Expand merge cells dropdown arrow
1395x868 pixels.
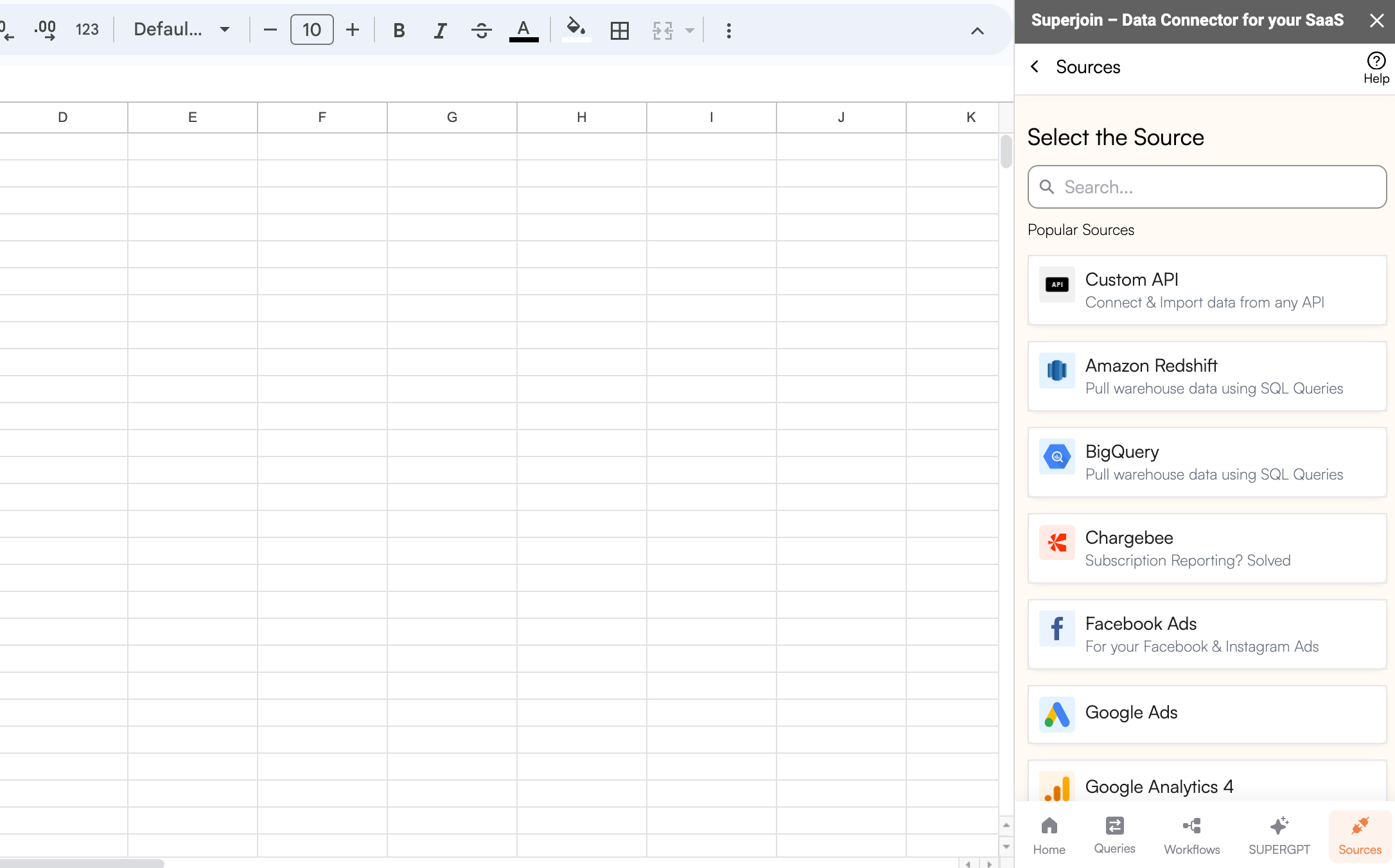[x=689, y=30]
